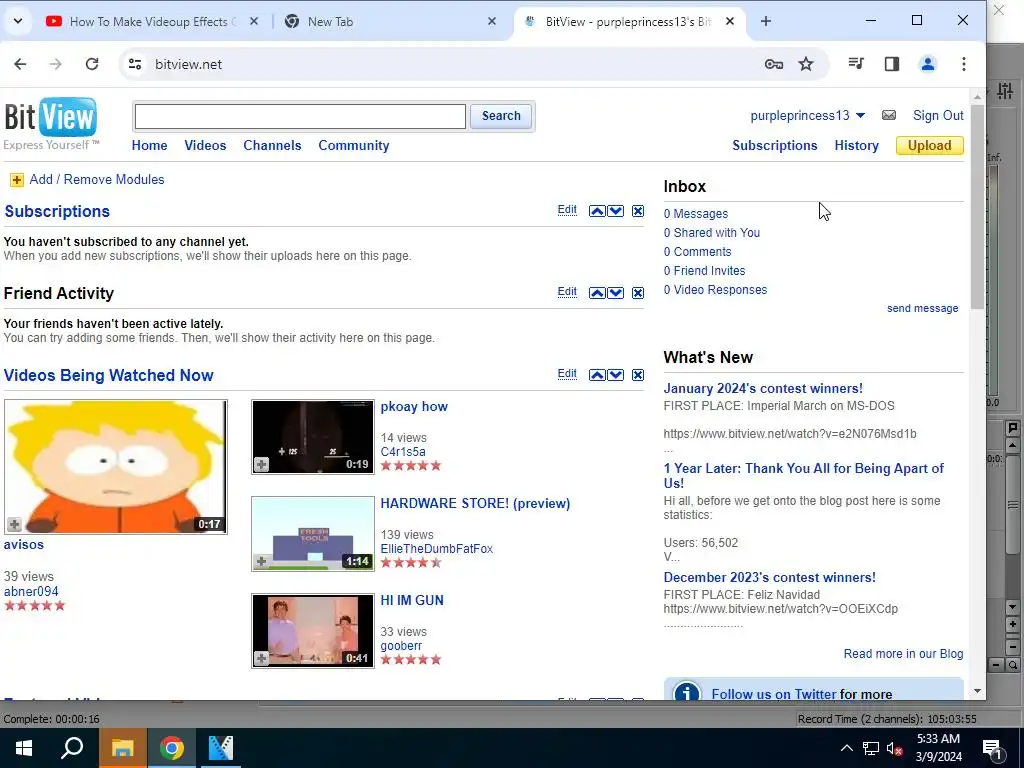The width and height of the screenshot is (1024, 768).
Task: Close the Subscriptions module
Action: 638,211
